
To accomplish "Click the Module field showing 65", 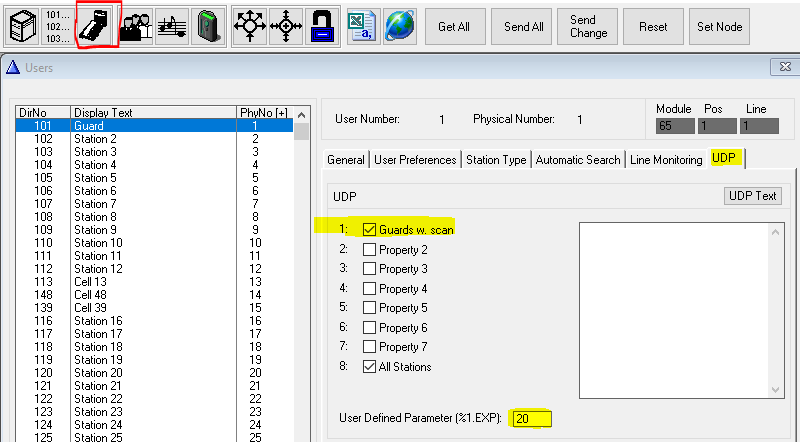I will coord(675,126).
